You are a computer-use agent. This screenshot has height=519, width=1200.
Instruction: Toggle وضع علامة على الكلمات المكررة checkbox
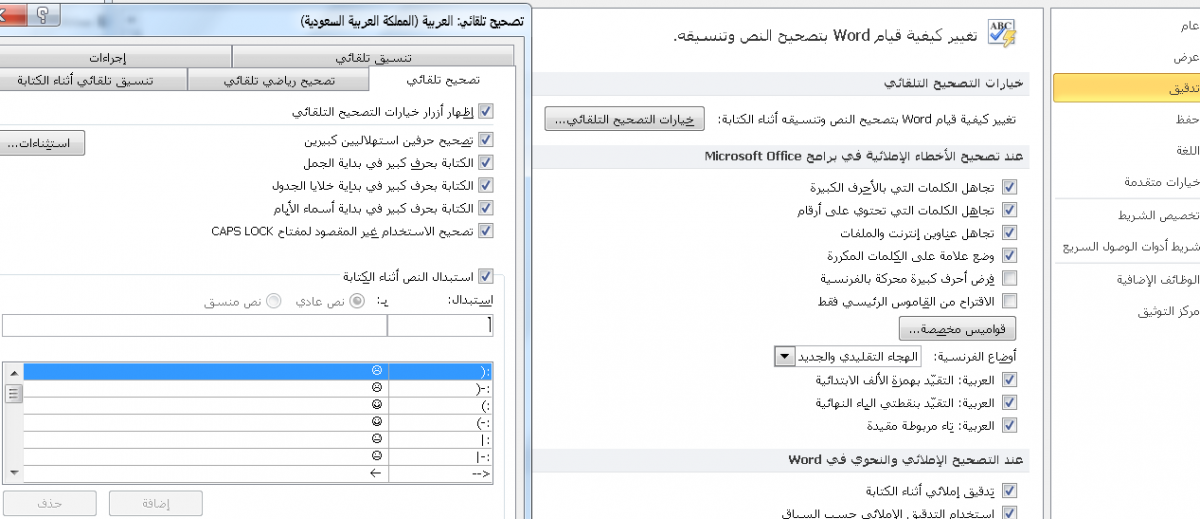[x=1009, y=256]
